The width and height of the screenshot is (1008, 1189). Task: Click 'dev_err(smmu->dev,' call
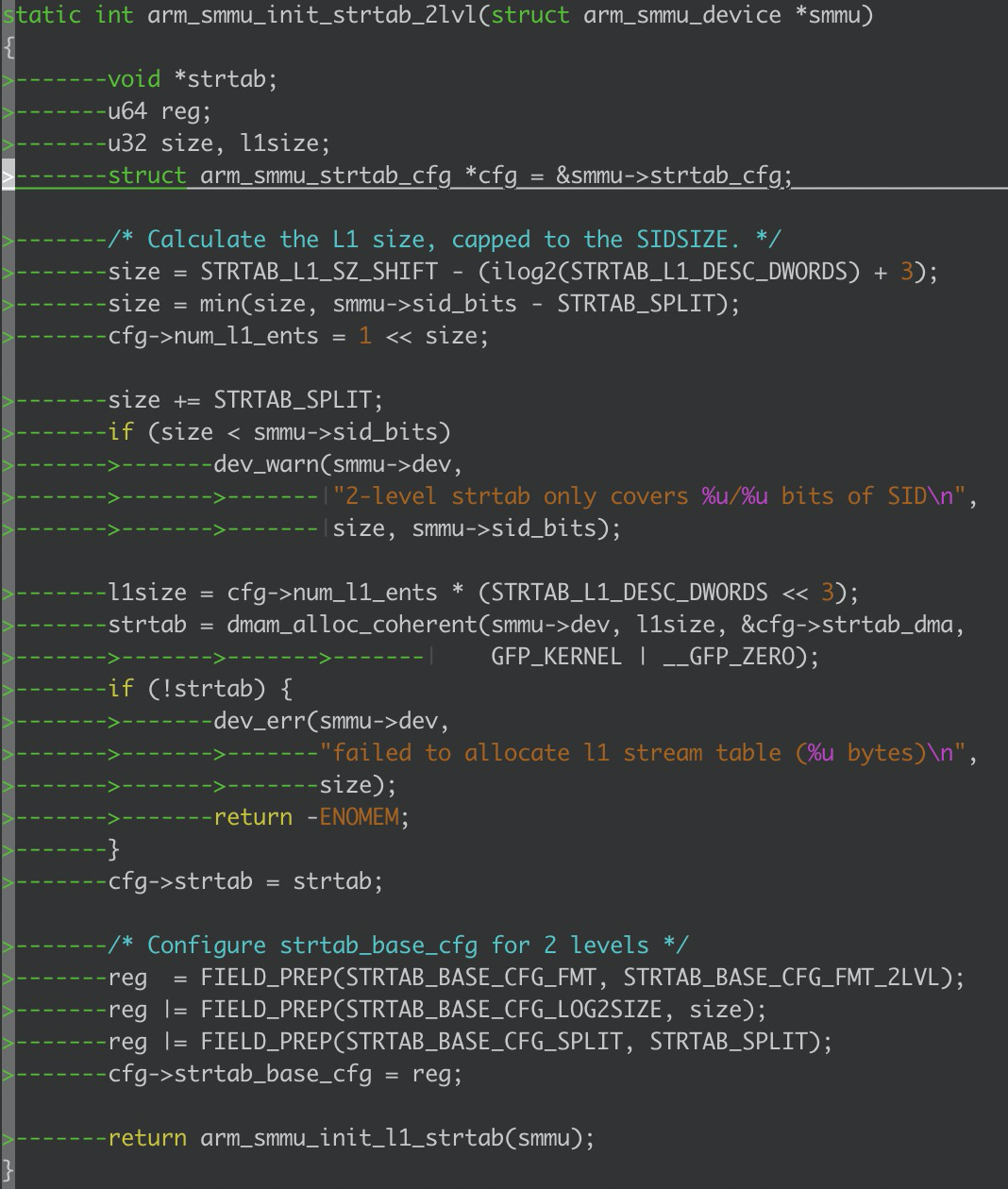tap(332, 721)
